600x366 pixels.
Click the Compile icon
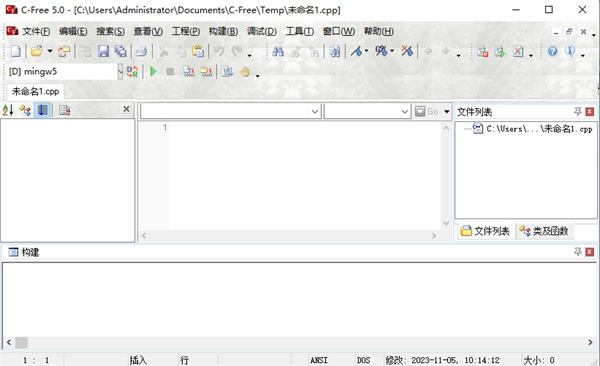(189, 72)
